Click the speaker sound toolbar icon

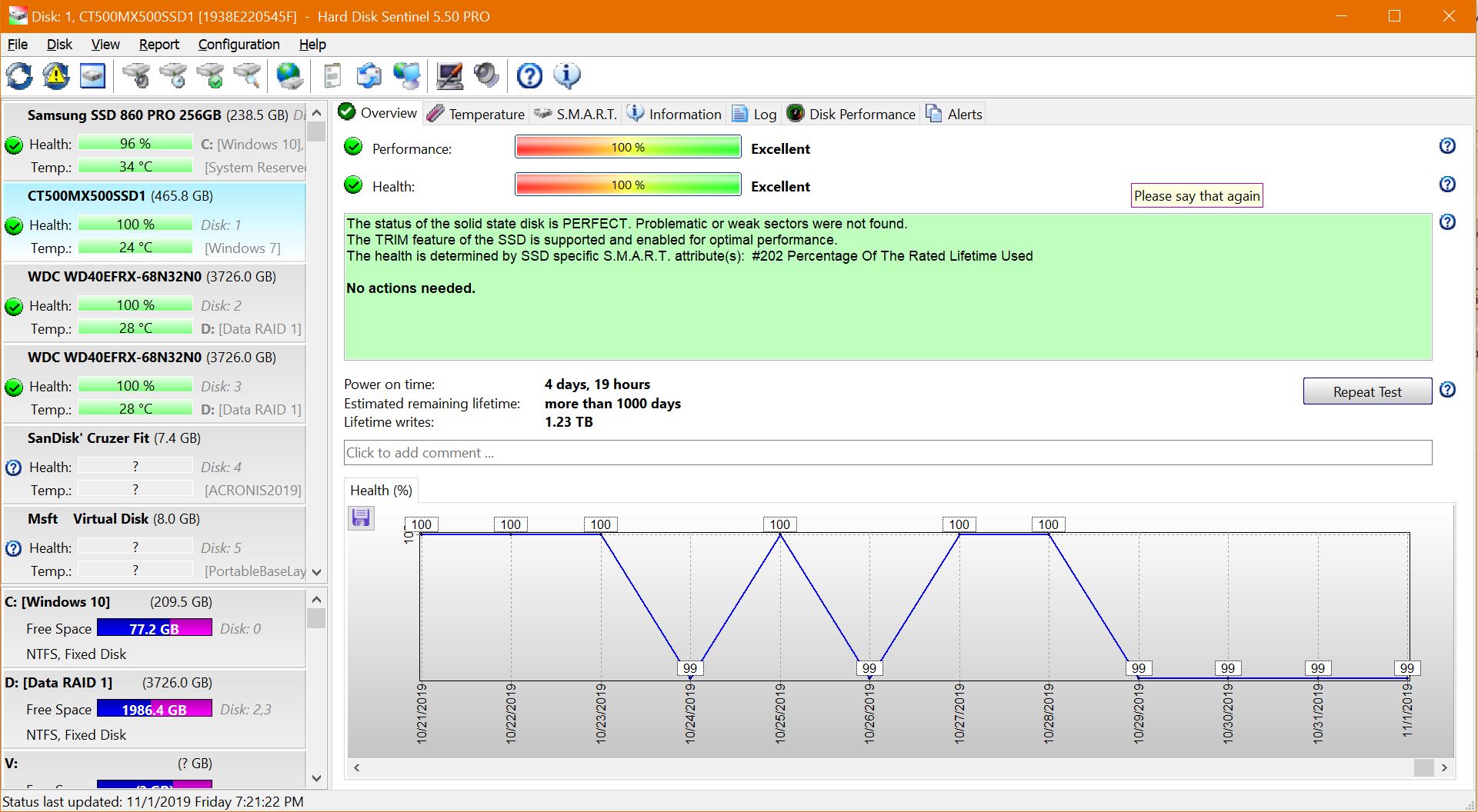[486, 76]
